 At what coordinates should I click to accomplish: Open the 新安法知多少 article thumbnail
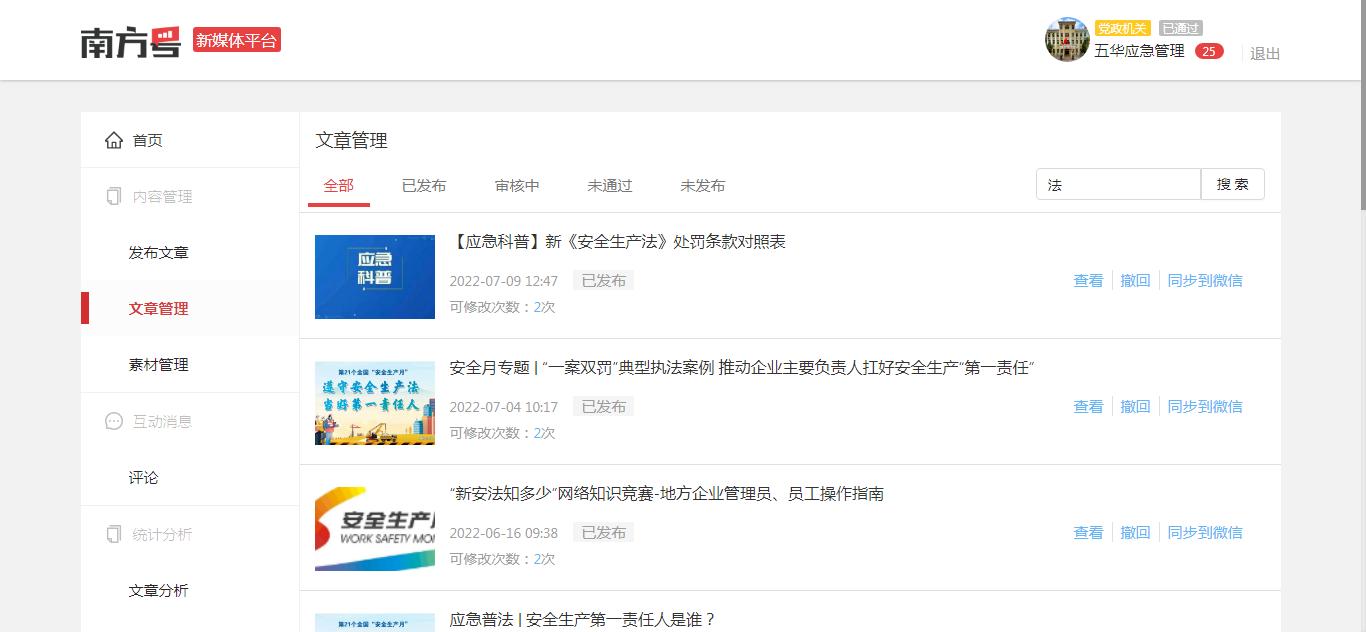[375, 529]
